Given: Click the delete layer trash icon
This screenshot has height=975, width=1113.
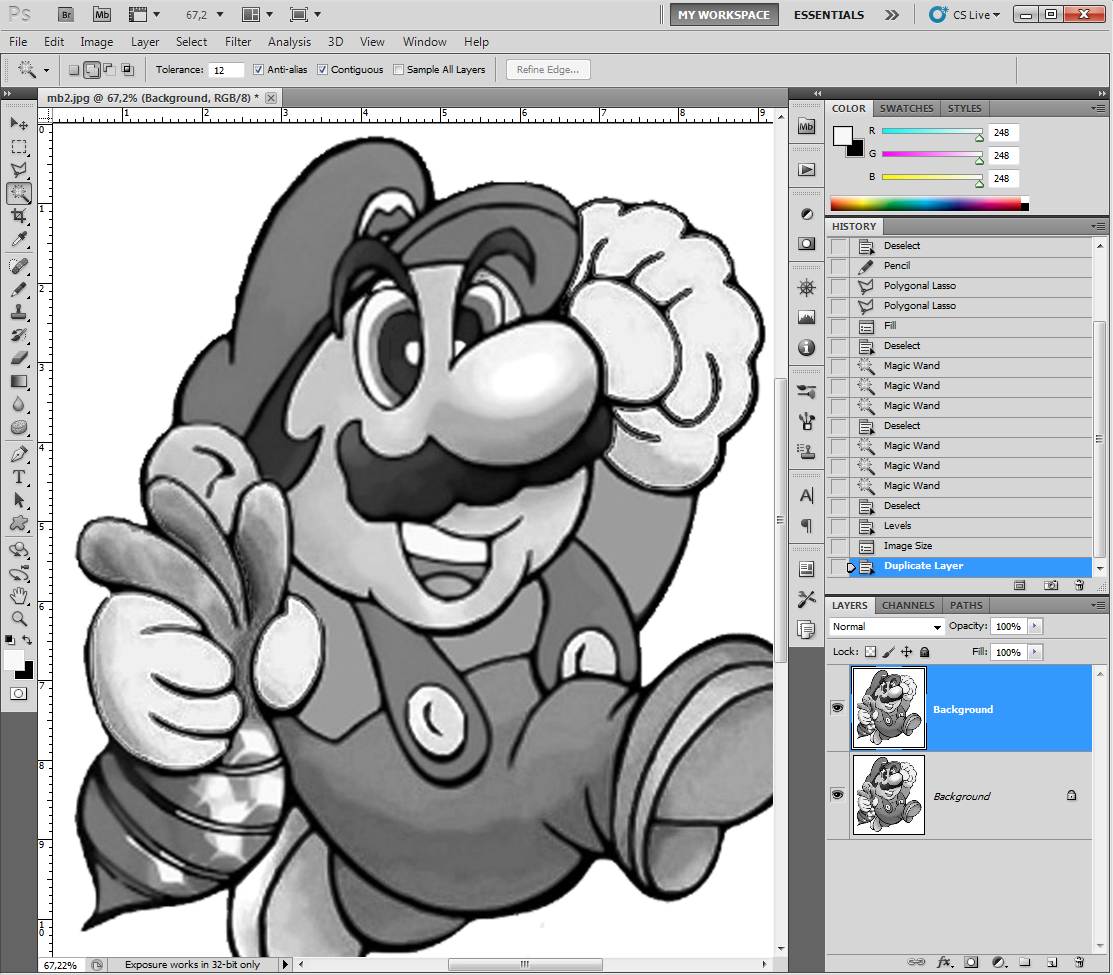Looking at the screenshot, I should [x=1079, y=962].
